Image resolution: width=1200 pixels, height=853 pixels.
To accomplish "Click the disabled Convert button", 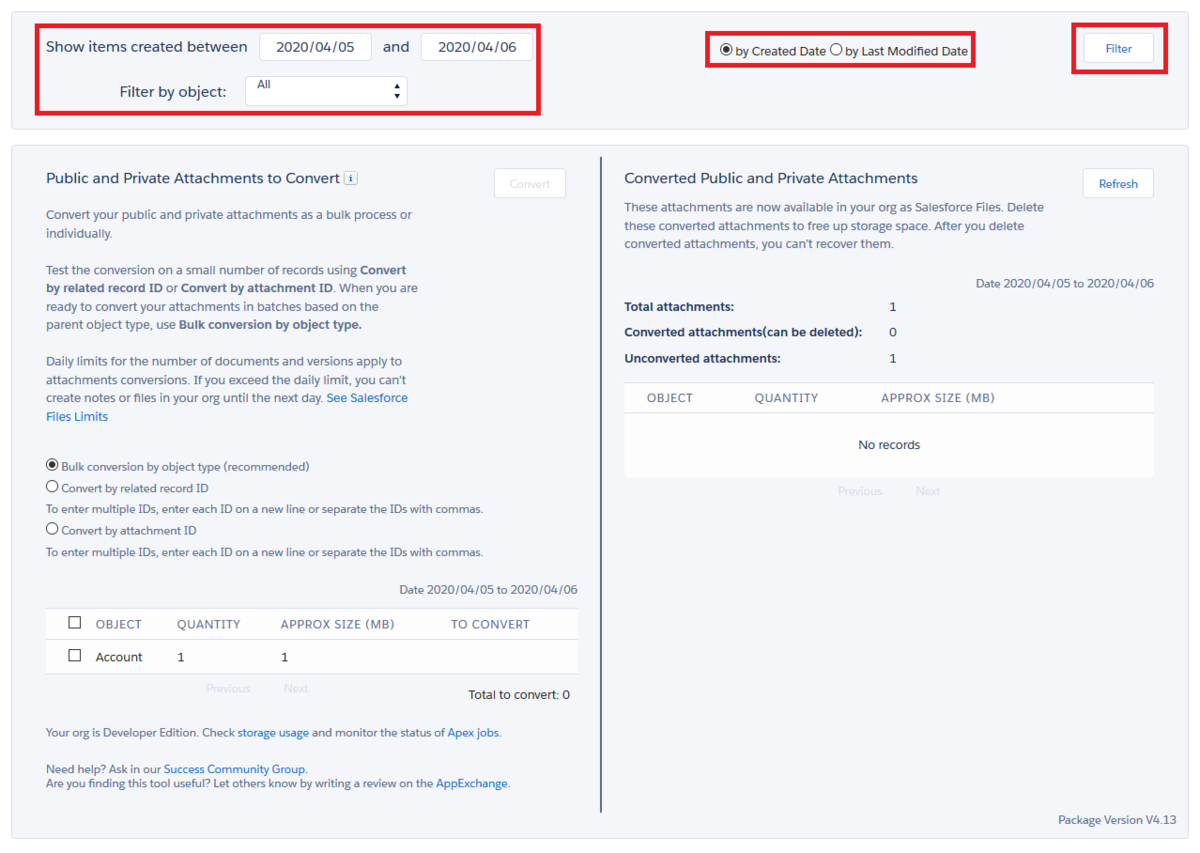I will click(530, 184).
